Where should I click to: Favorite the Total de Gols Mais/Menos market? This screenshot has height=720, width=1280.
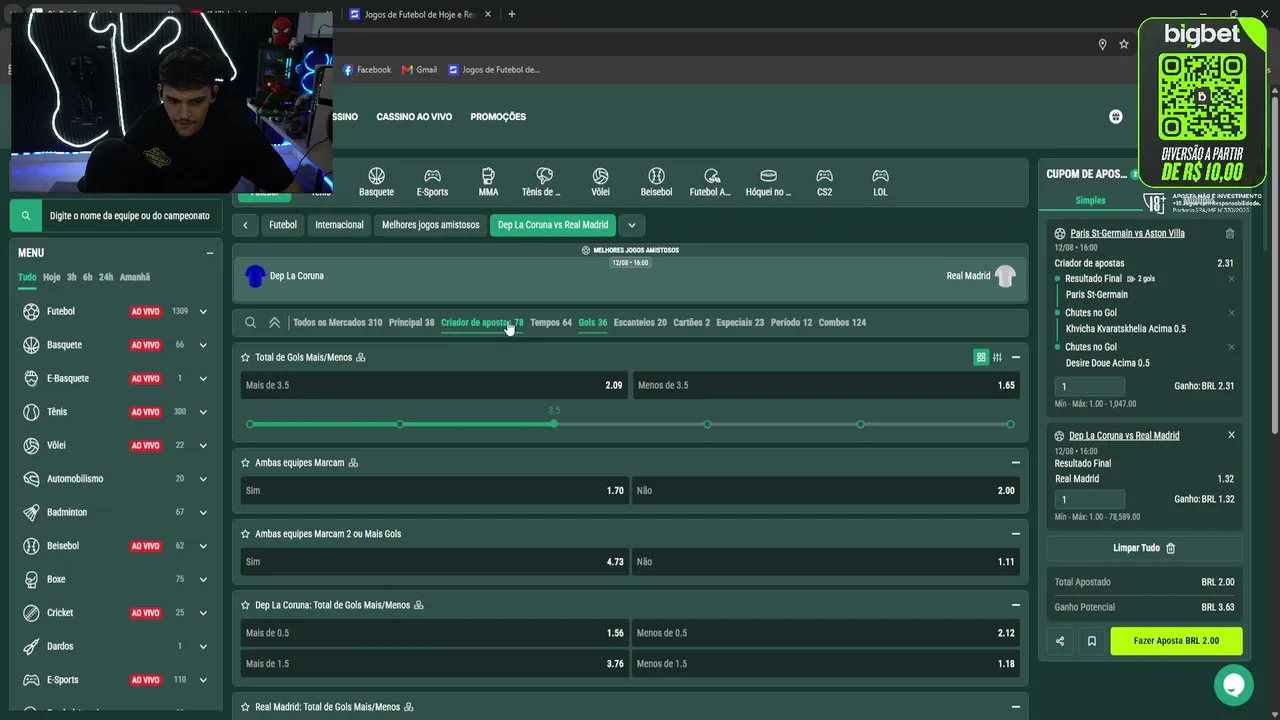245,357
